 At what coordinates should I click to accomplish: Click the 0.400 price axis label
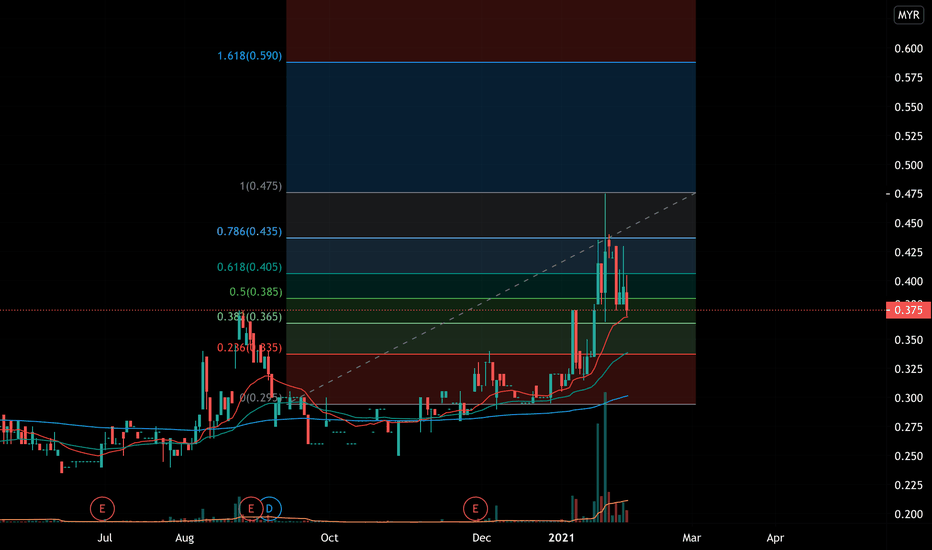click(908, 281)
